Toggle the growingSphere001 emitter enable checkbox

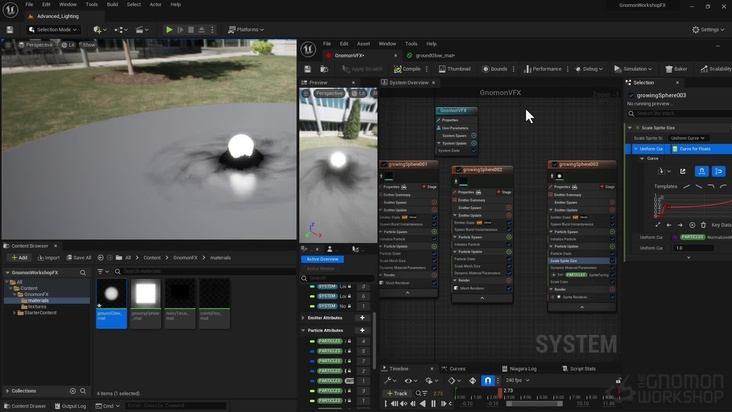click(x=384, y=164)
